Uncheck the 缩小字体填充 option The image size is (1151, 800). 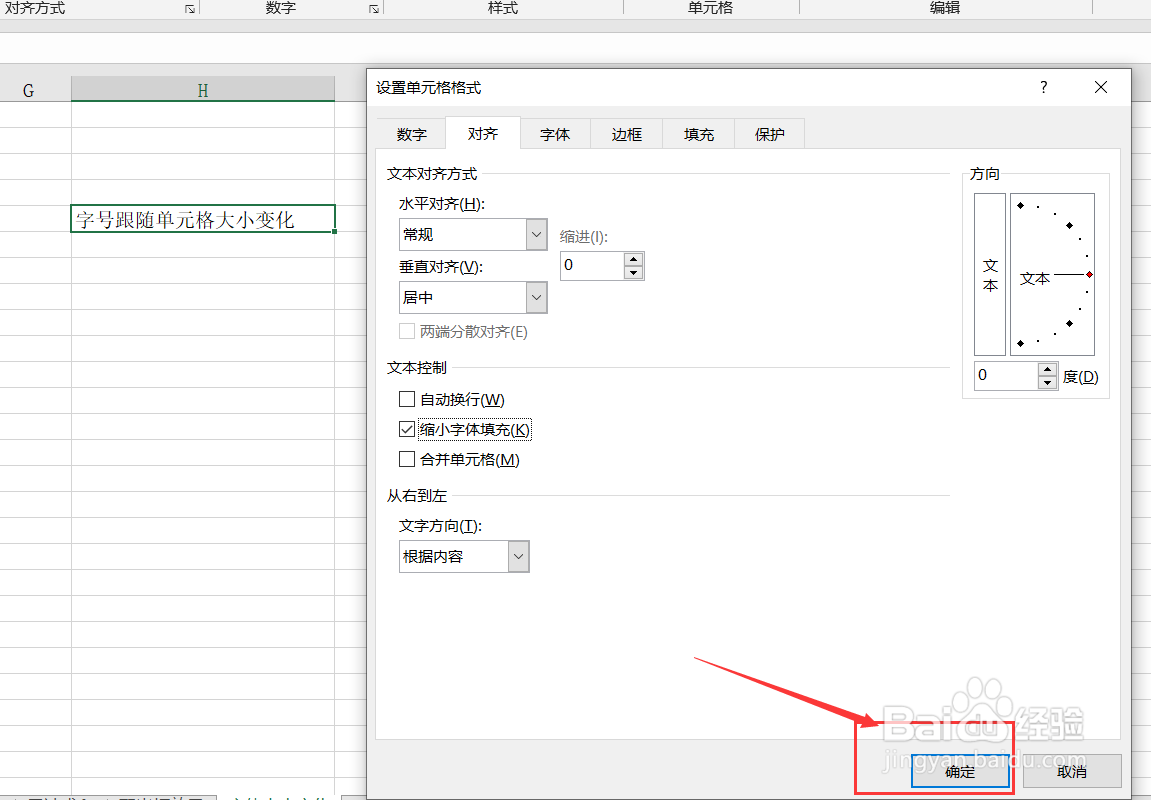click(x=407, y=428)
